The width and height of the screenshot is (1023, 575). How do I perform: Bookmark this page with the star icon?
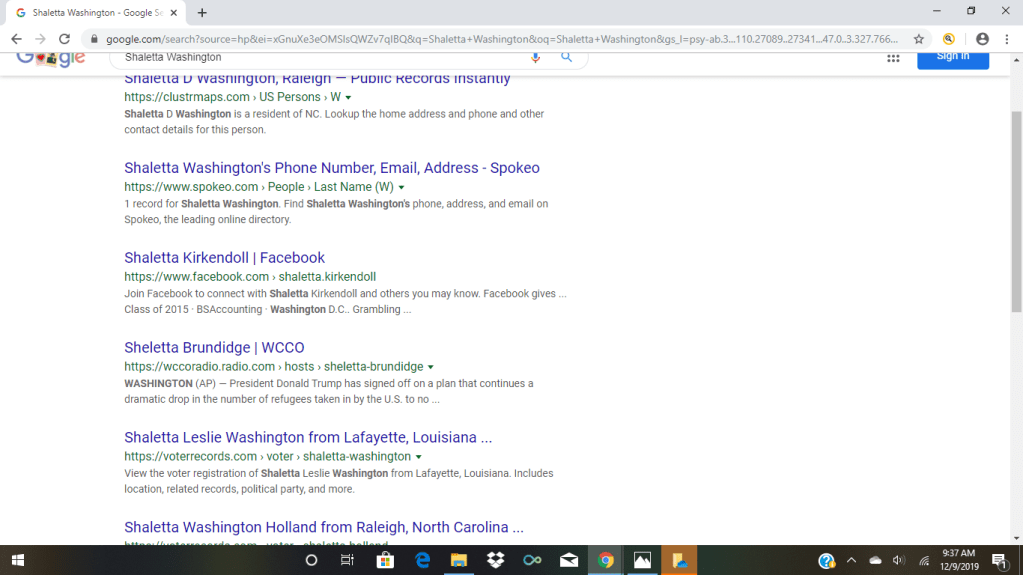(x=918, y=39)
